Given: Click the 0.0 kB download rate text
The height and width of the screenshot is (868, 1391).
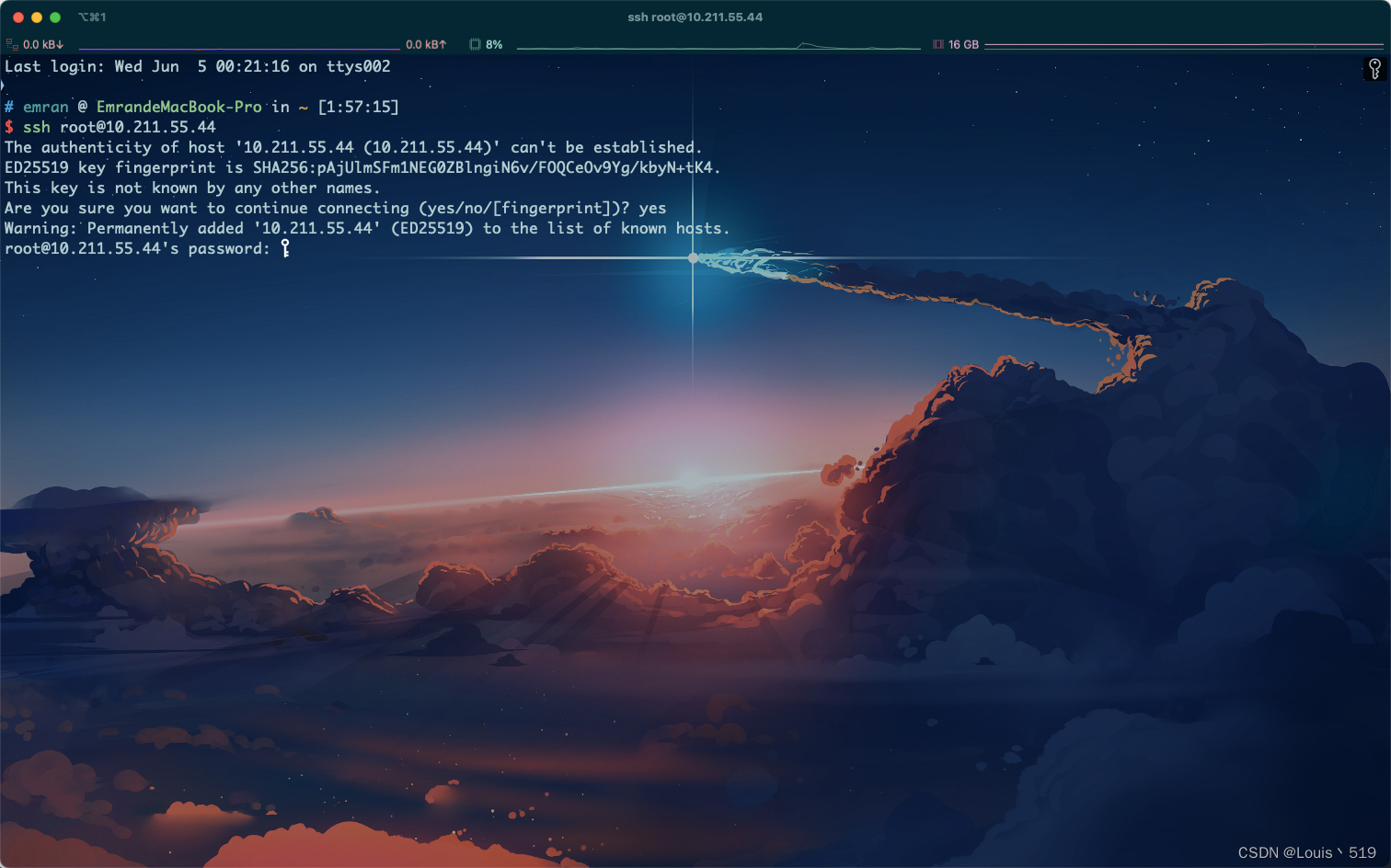Looking at the screenshot, I should (x=43, y=44).
